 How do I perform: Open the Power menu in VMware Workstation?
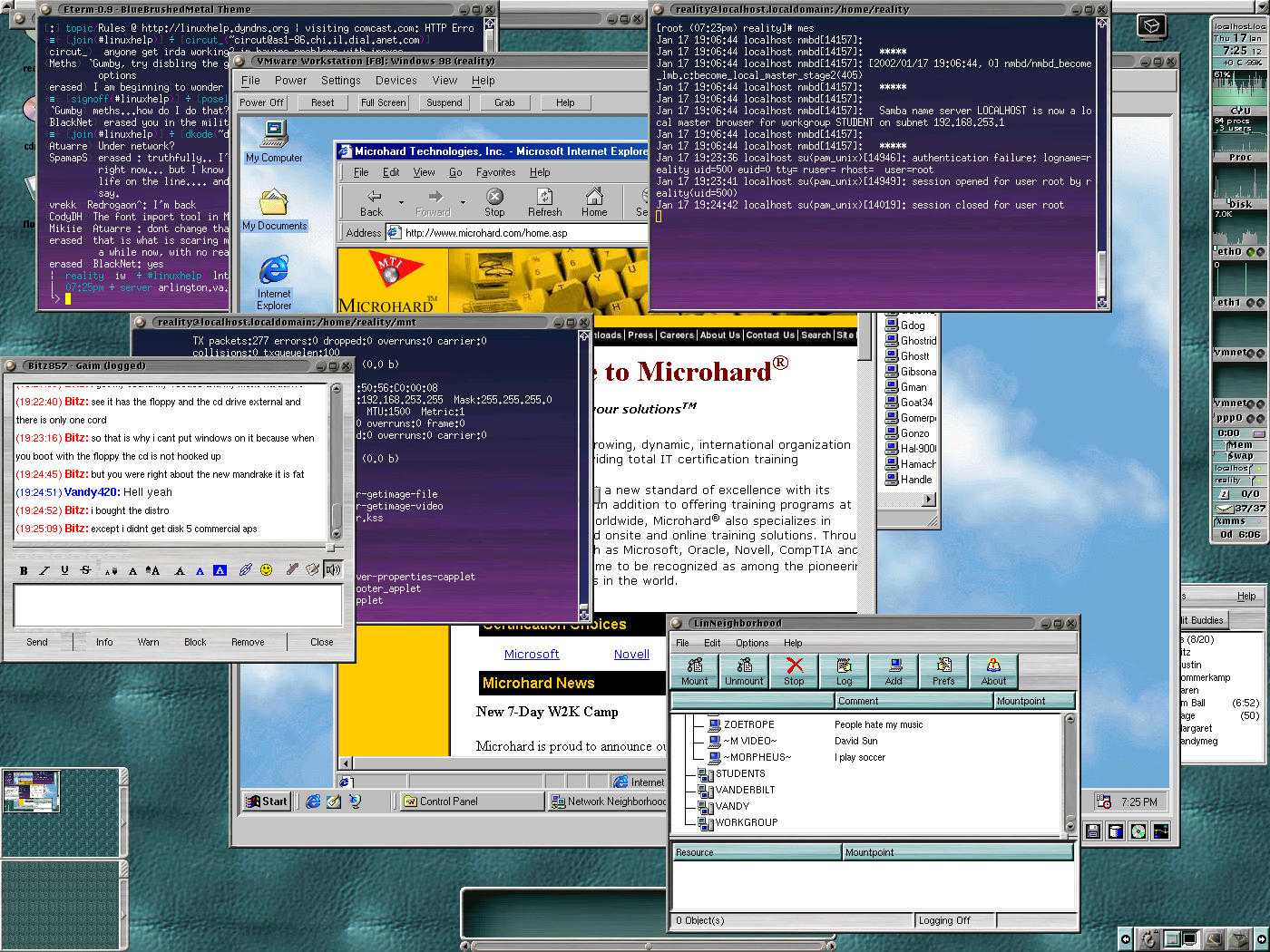point(290,81)
